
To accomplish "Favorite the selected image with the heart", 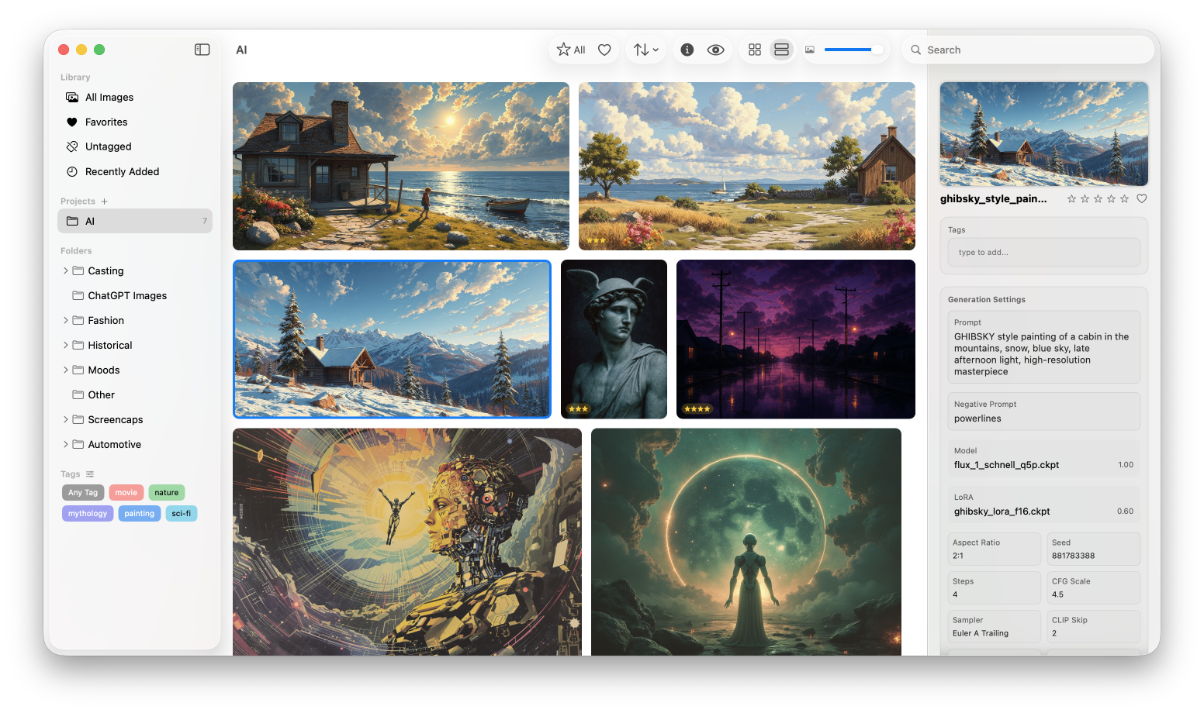I will (1141, 198).
